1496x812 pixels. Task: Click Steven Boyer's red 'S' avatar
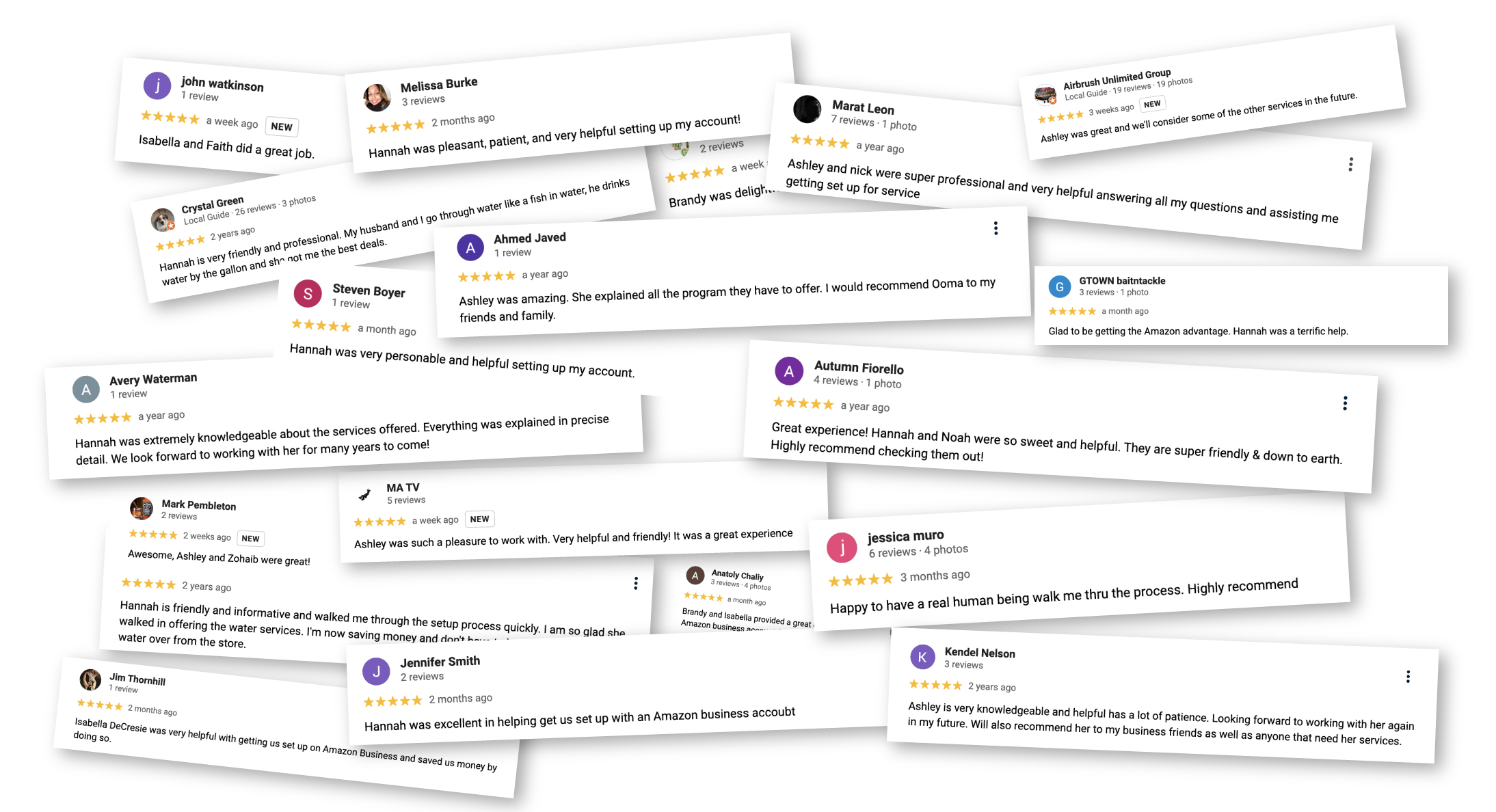[308, 294]
